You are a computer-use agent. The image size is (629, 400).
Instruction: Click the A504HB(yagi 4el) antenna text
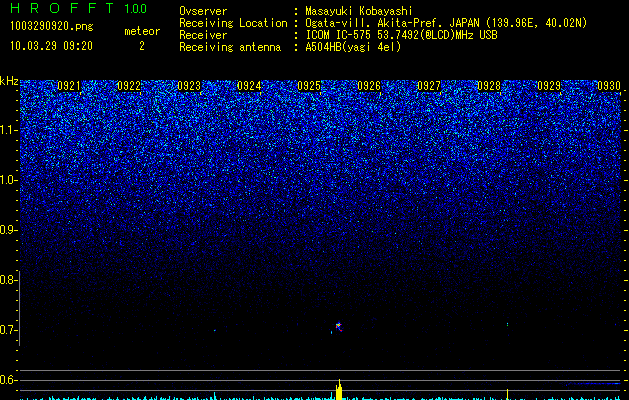(353, 47)
